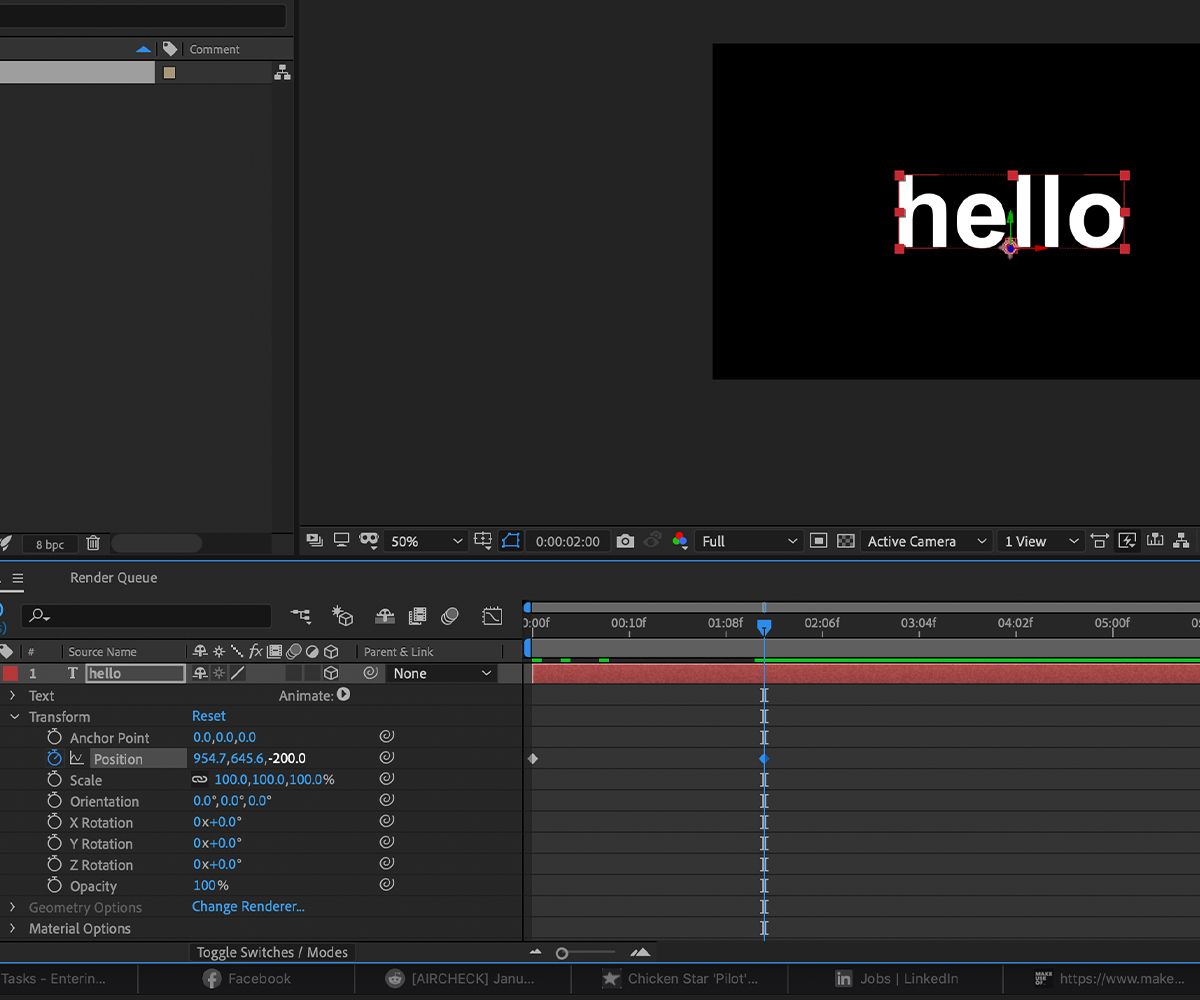Image resolution: width=1200 pixels, height=1000 pixels.
Task: Toggle the Hide Shy Layers switch
Action: coord(383,616)
